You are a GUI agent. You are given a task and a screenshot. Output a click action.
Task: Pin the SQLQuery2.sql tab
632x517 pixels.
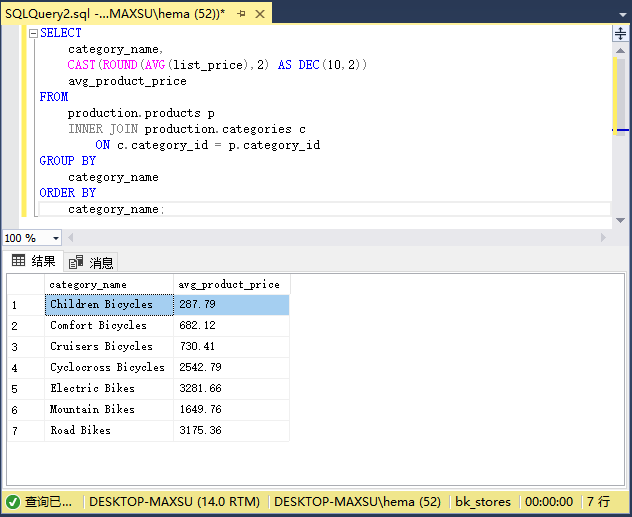[241, 14]
